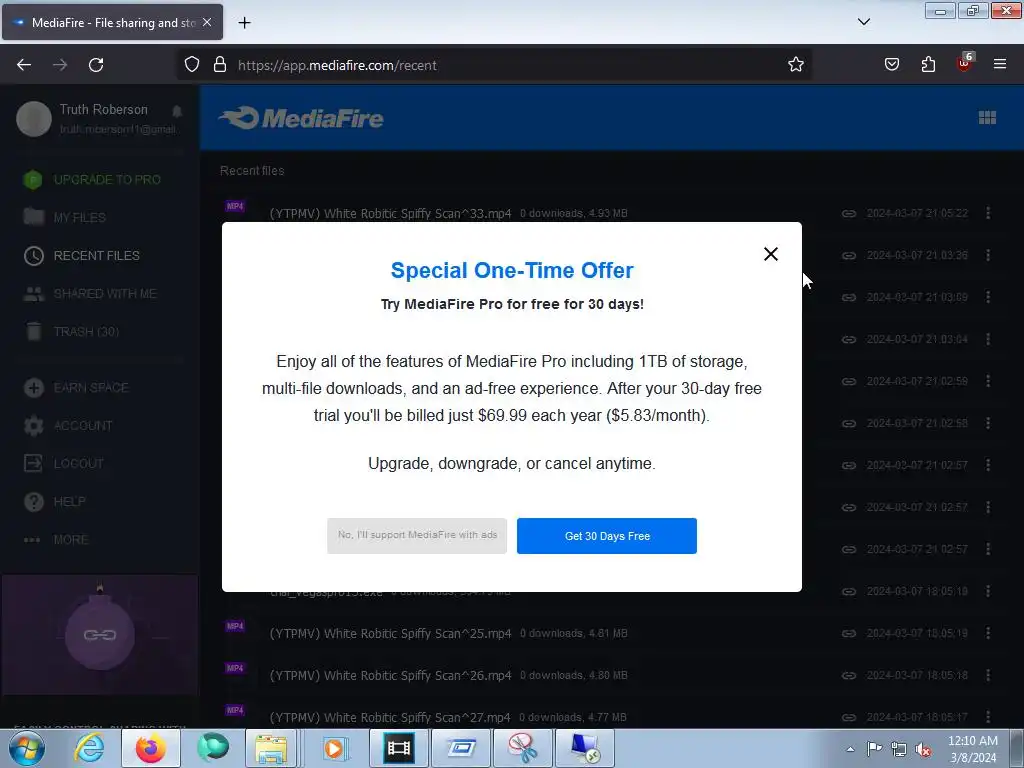Open the Windows Start menu
This screenshot has height=768, width=1024.
coord(27,748)
